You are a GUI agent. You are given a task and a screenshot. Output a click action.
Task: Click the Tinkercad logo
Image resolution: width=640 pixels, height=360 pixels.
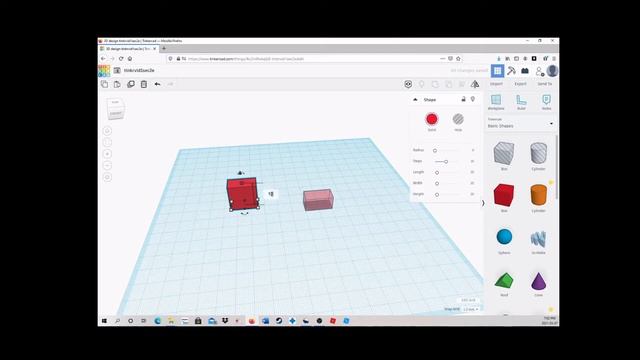104,71
